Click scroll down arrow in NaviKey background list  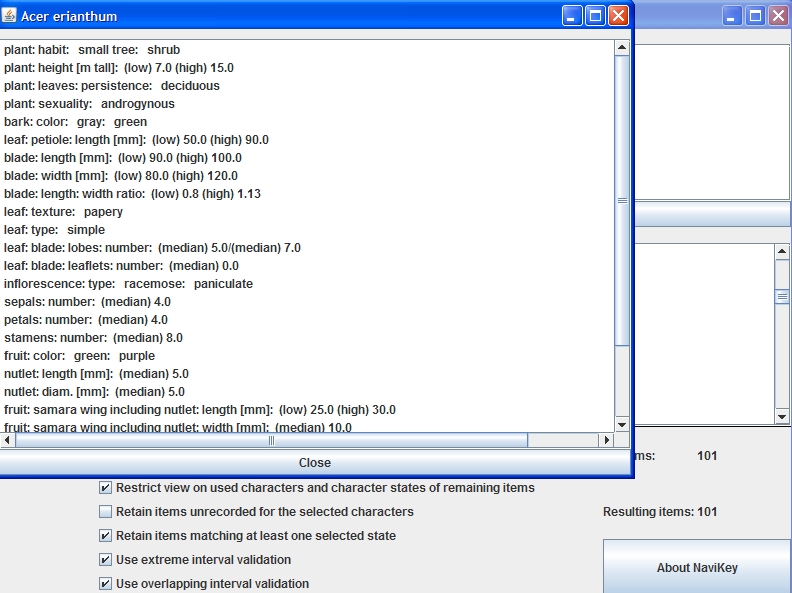coord(782,417)
